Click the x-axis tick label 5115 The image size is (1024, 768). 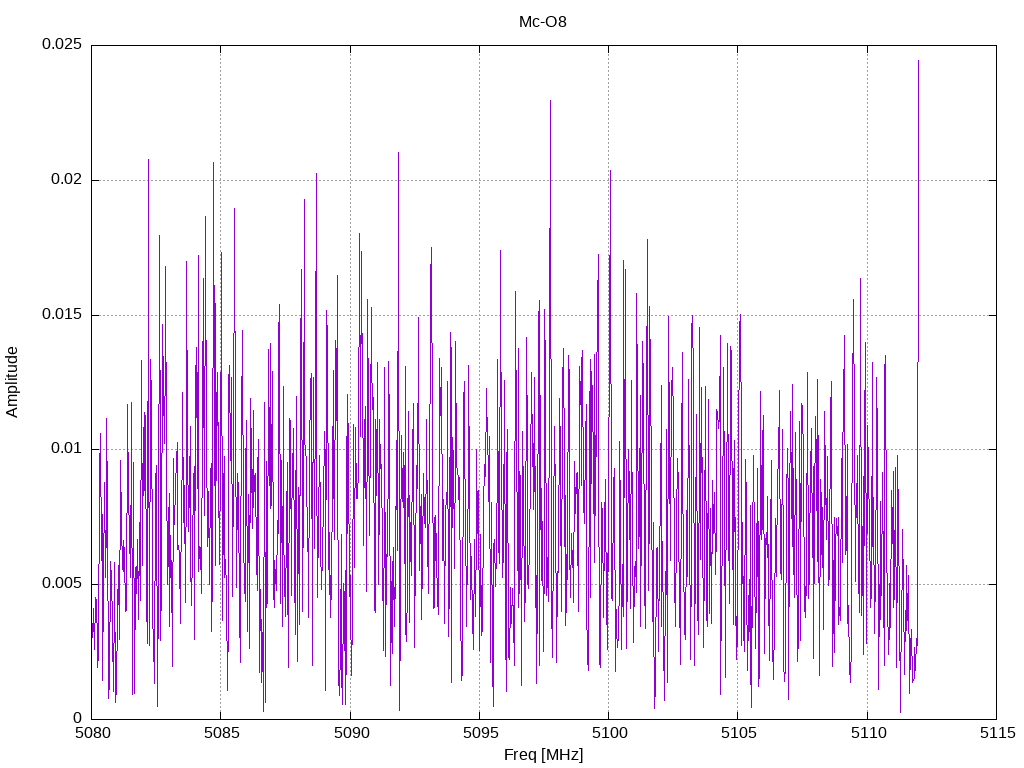(x=997, y=733)
